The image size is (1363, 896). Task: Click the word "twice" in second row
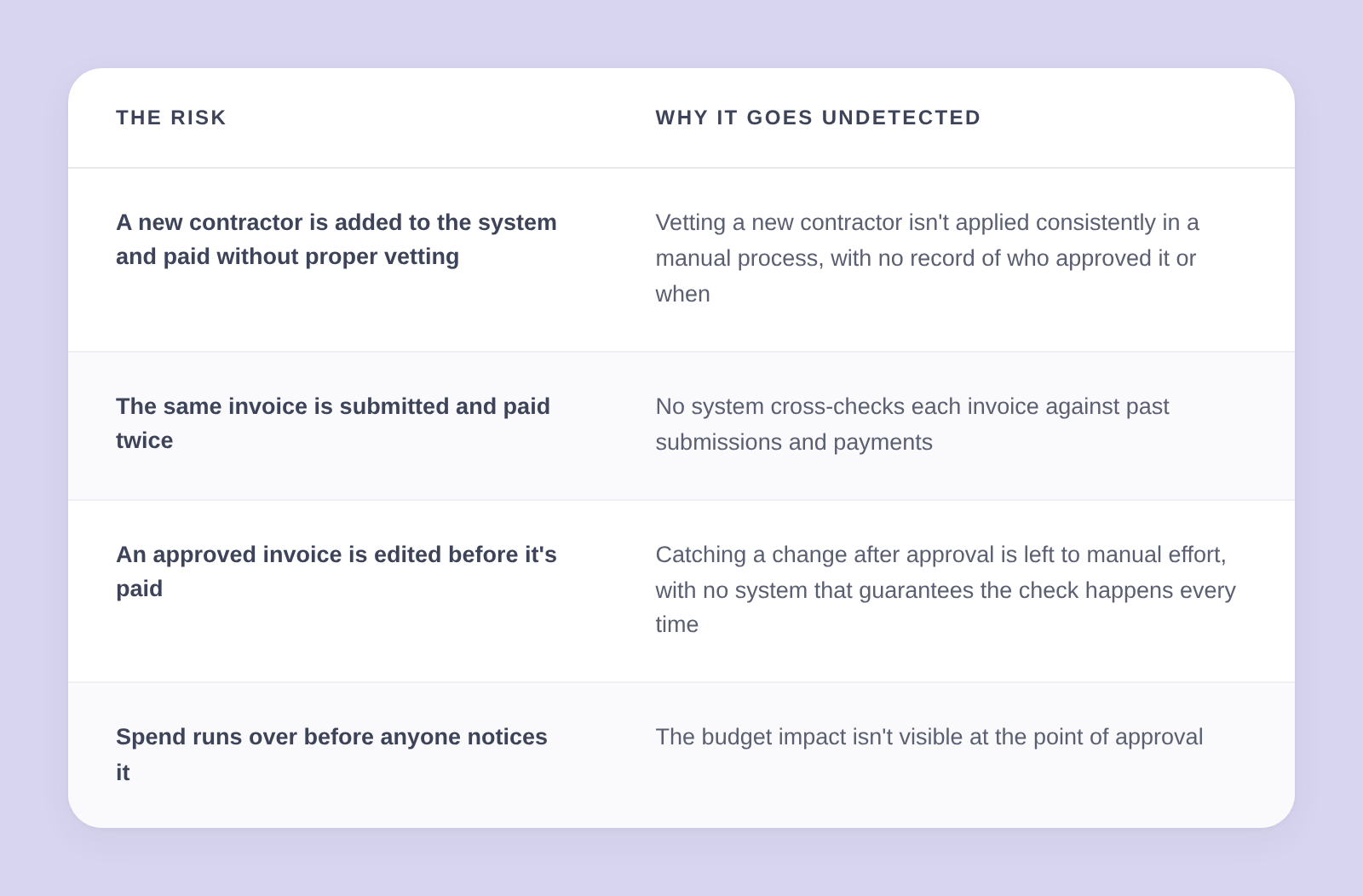click(x=144, y=440)
